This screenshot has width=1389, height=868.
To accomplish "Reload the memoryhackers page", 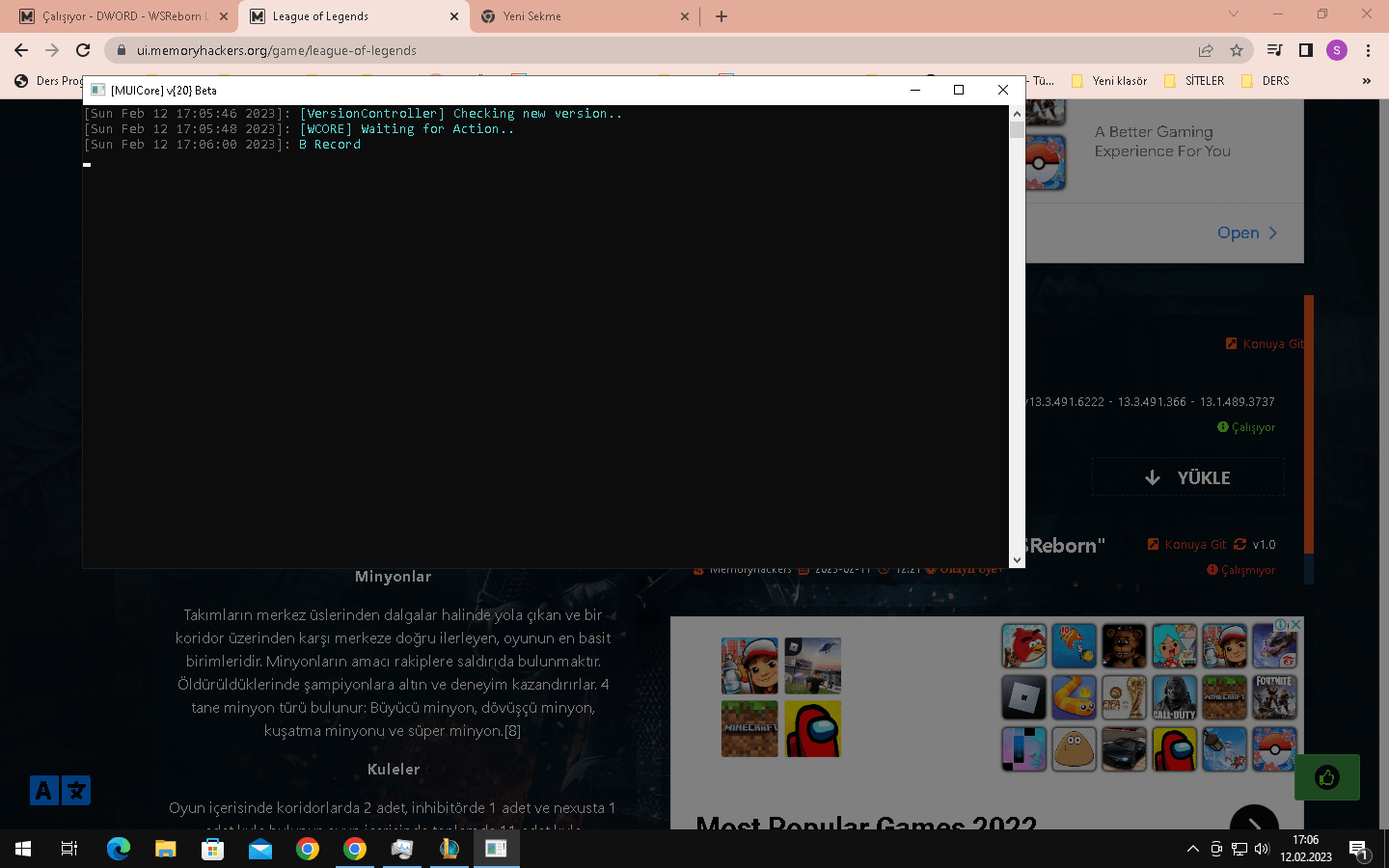I will point(83,50).
